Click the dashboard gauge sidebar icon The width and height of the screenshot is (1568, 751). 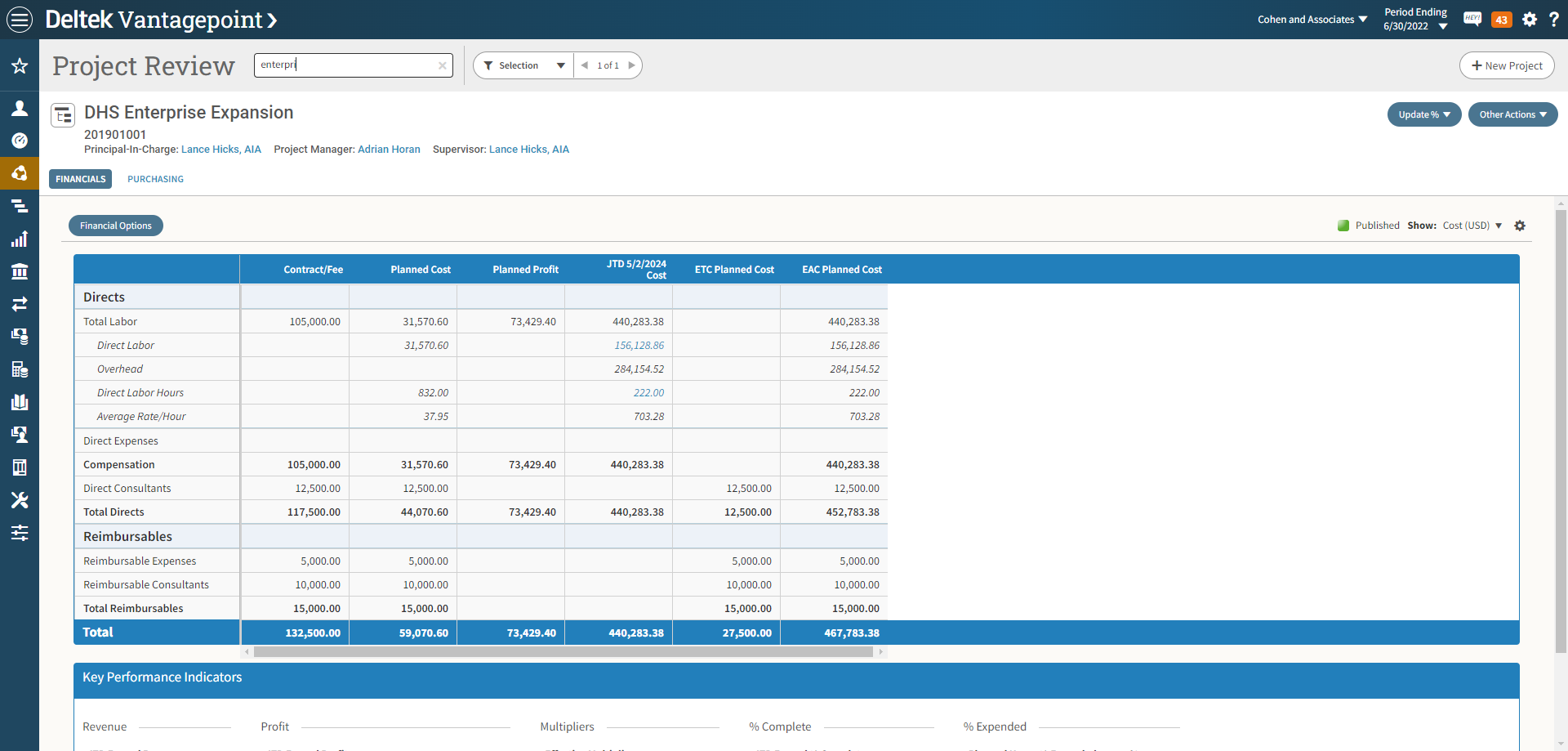20,141
